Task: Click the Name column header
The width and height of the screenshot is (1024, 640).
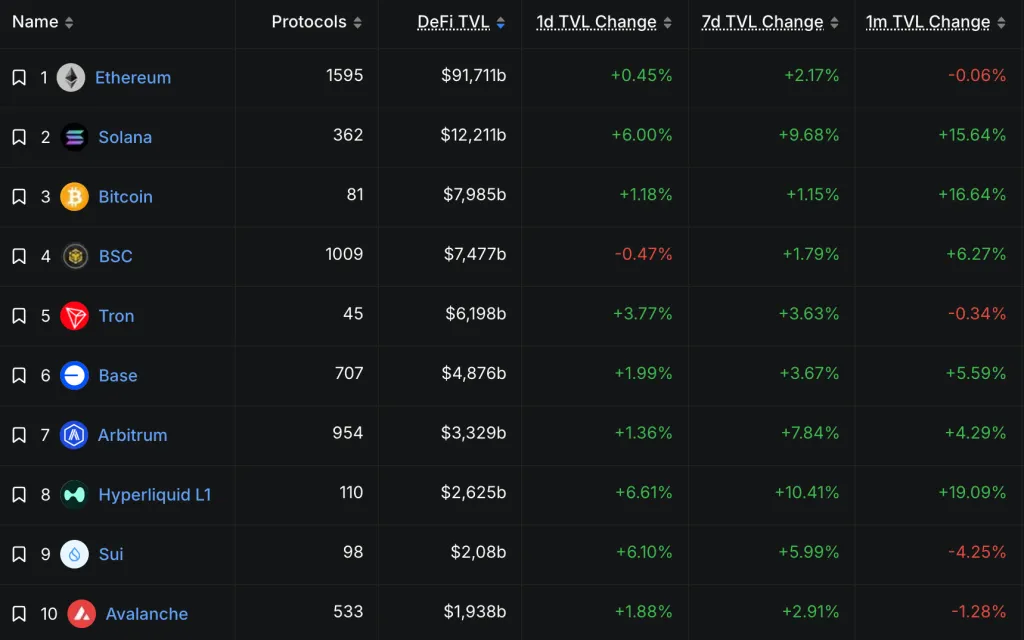Action: click(33, 21)
